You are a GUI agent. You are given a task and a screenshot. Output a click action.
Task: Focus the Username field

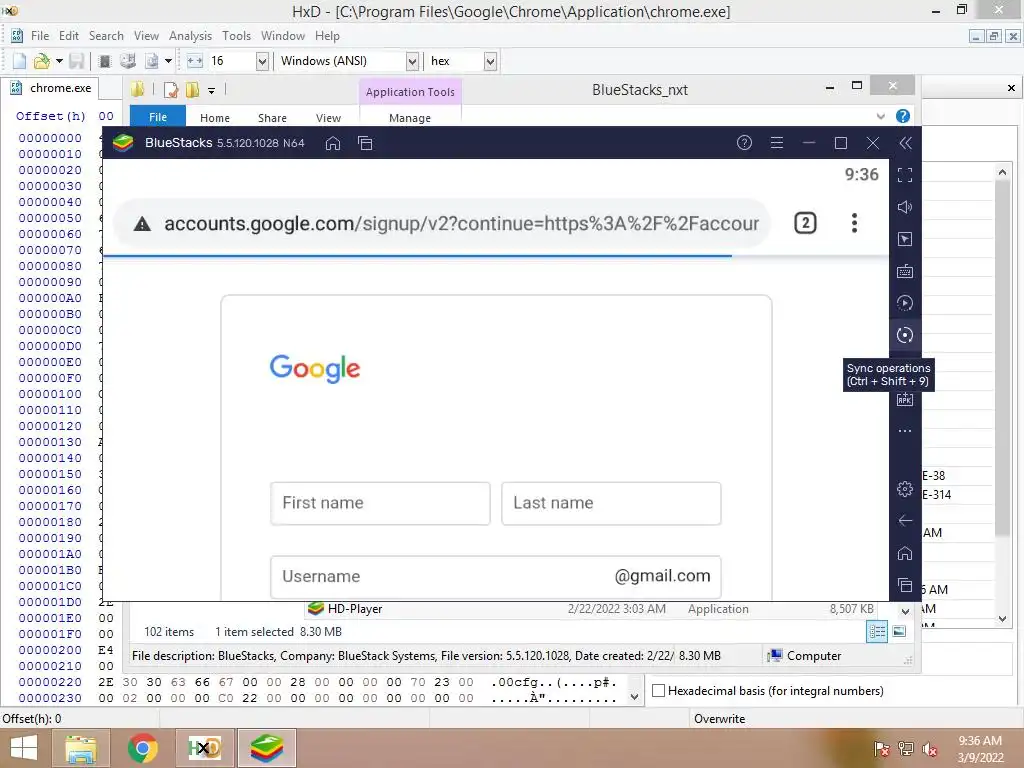click(496, 577)
